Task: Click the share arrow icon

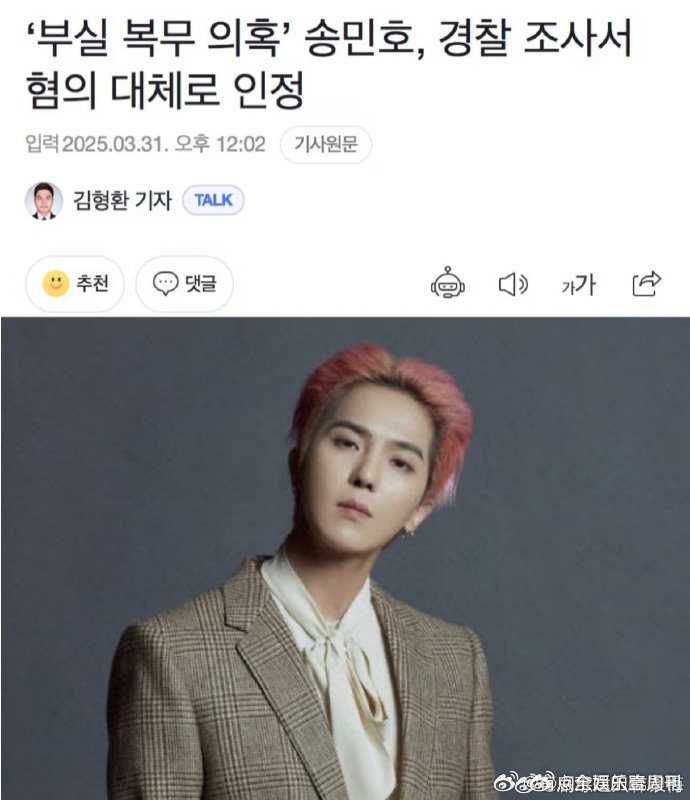Action: tap(647, 284)
